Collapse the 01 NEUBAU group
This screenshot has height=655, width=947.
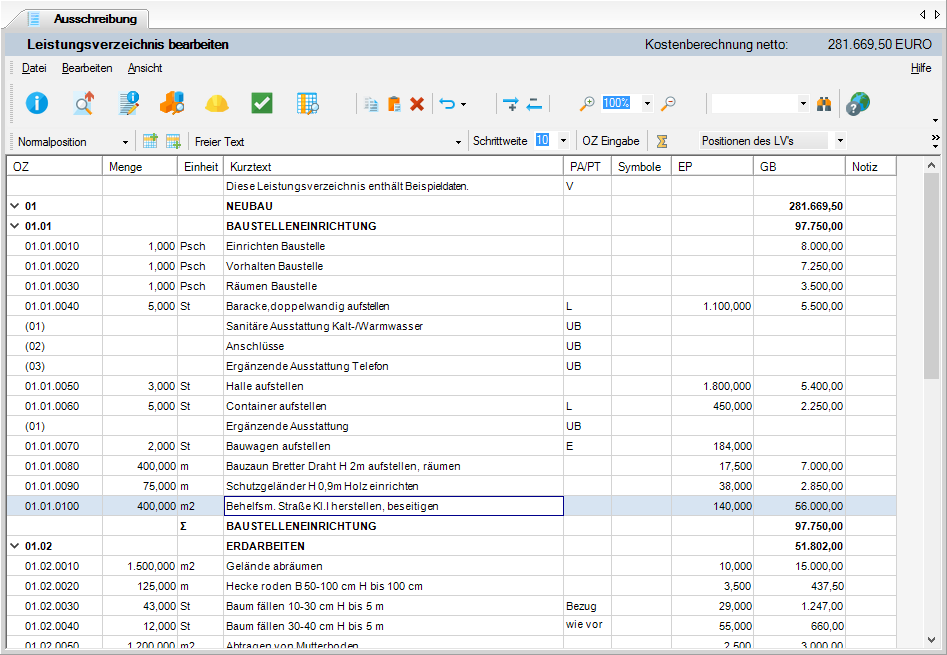(15, 206)
